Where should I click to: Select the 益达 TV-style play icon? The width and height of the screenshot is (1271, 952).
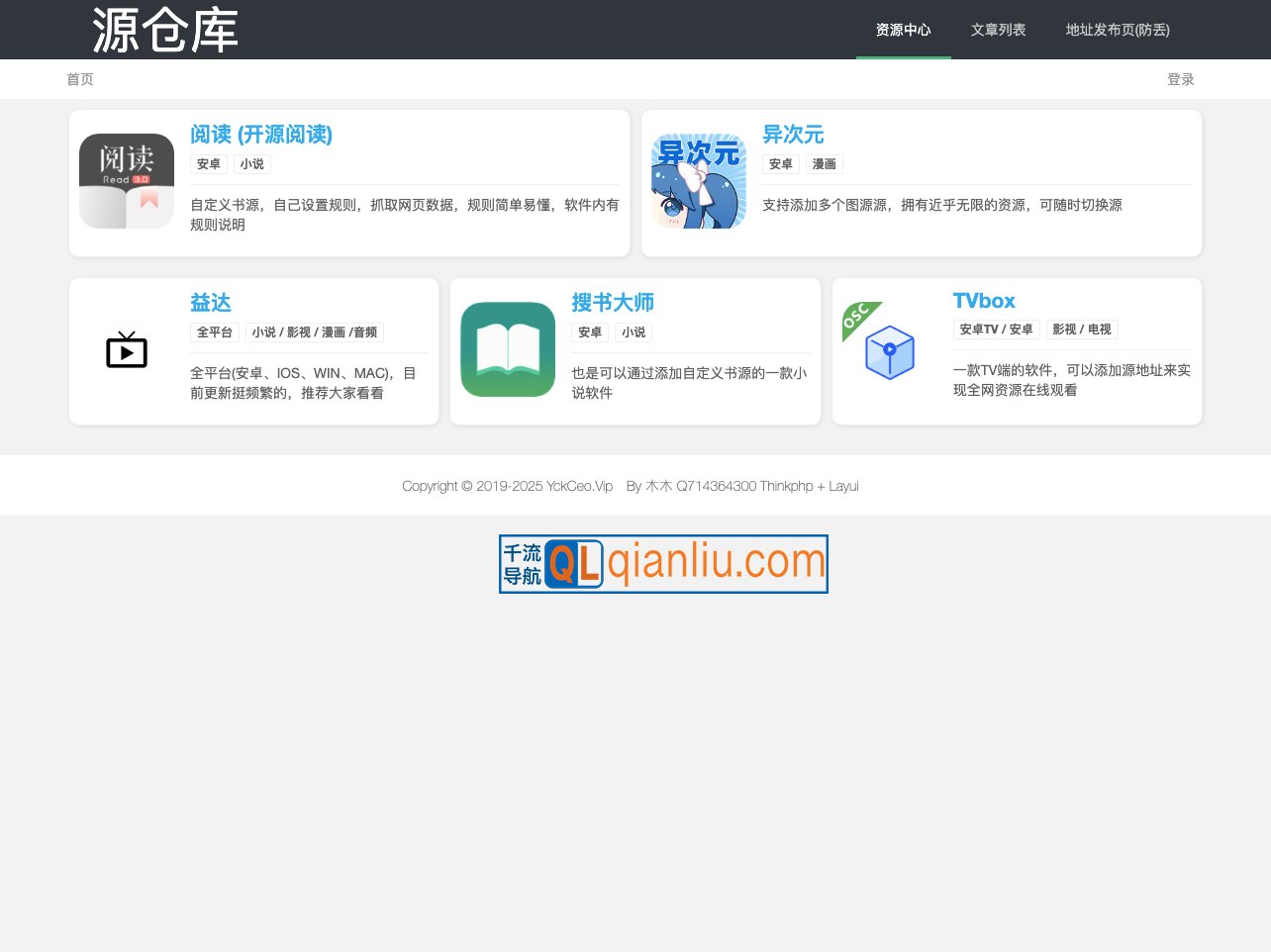[126, 350]
